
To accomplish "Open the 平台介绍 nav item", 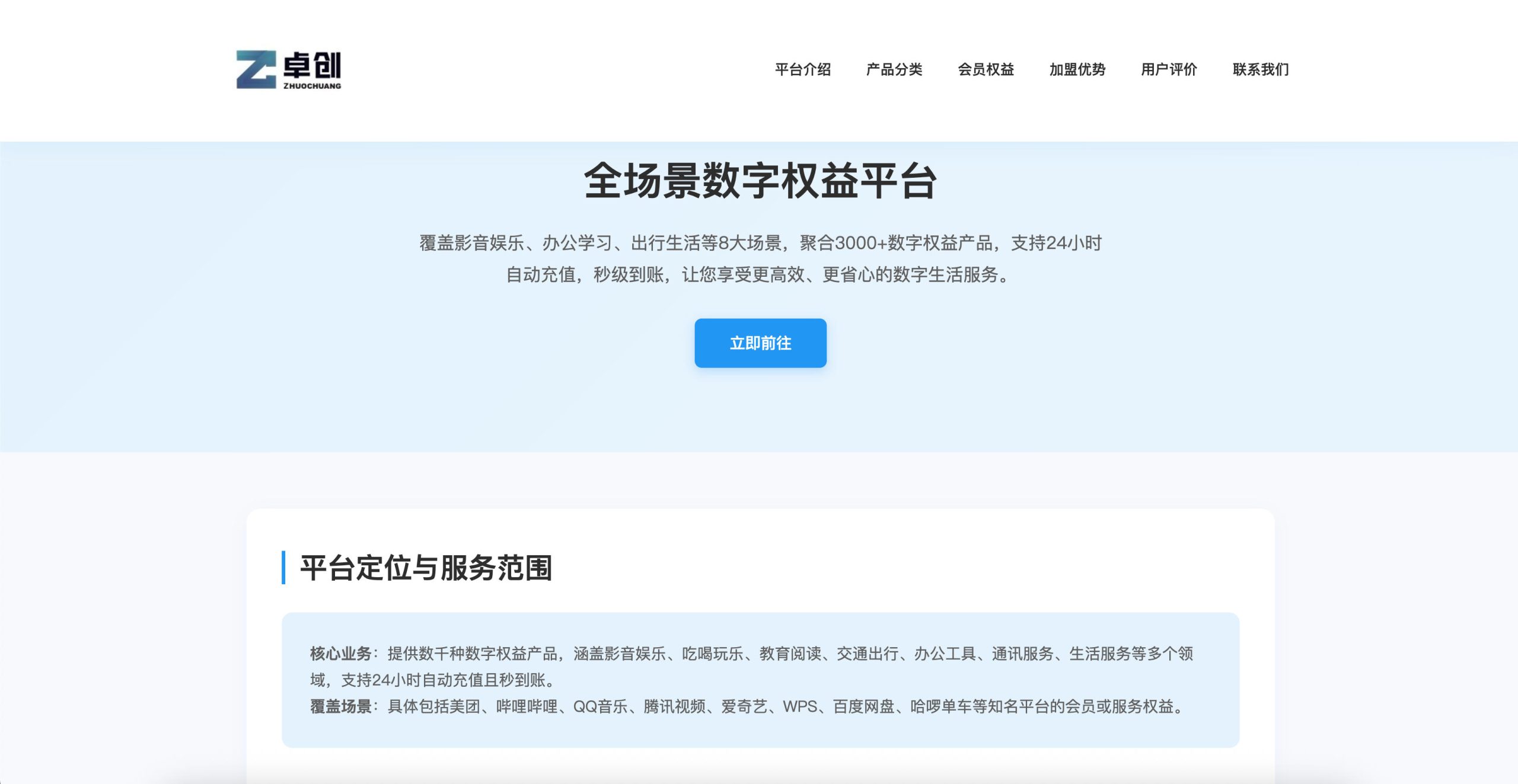I will pos(803,69).
